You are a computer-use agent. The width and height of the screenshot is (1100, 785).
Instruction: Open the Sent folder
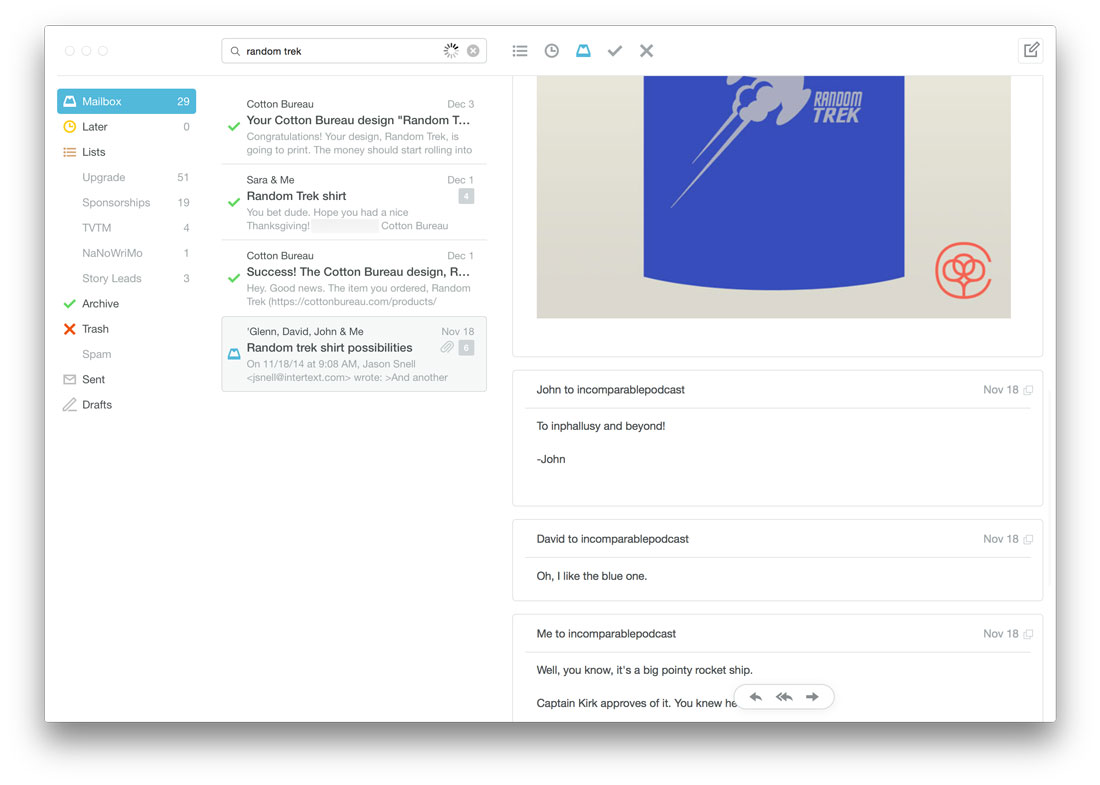click(126, 379)
